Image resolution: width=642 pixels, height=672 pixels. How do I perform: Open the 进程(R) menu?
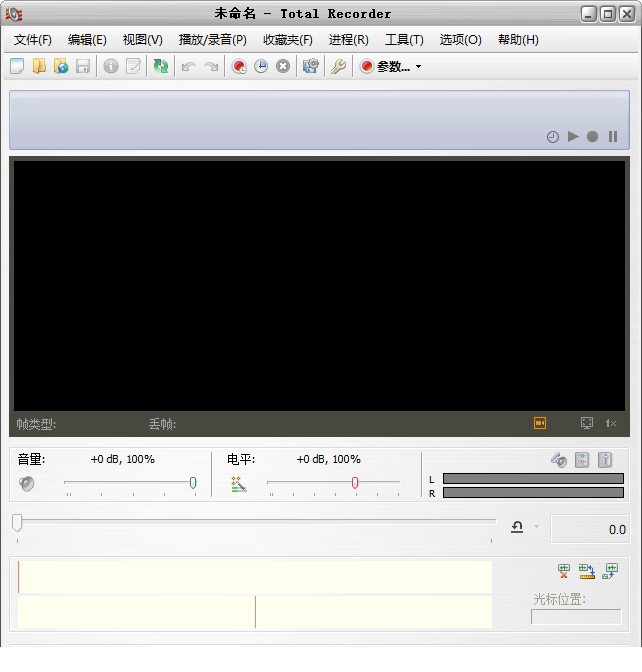348,40
